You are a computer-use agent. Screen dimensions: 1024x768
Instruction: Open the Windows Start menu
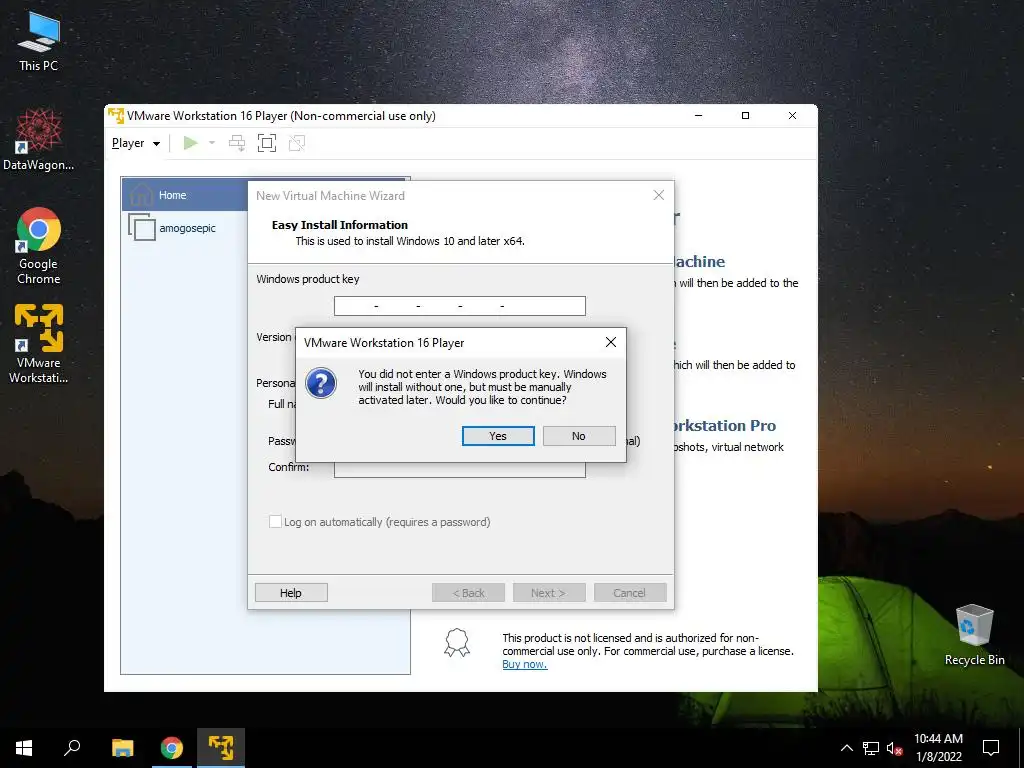24,748
